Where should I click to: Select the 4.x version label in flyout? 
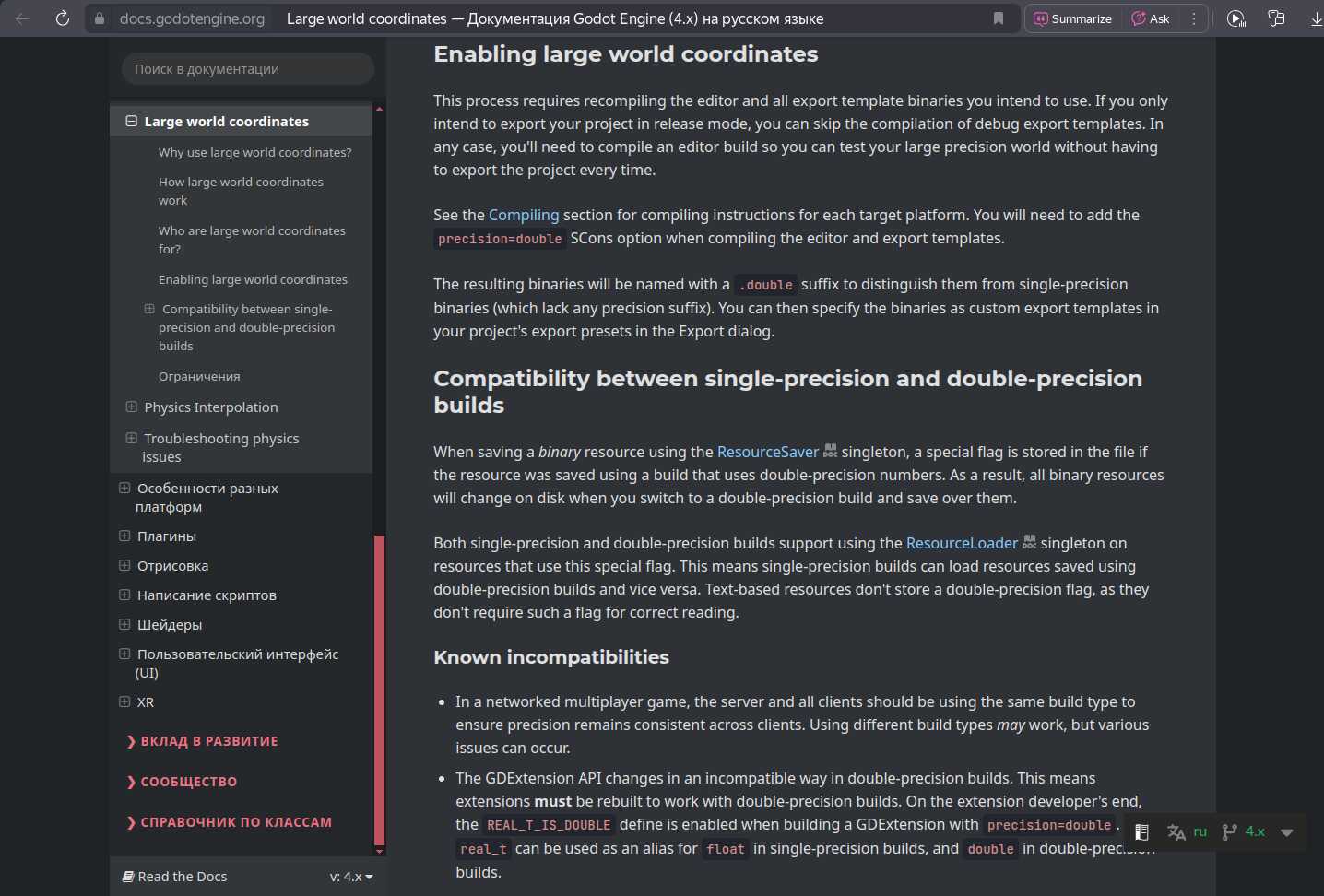coord(1255,831)
